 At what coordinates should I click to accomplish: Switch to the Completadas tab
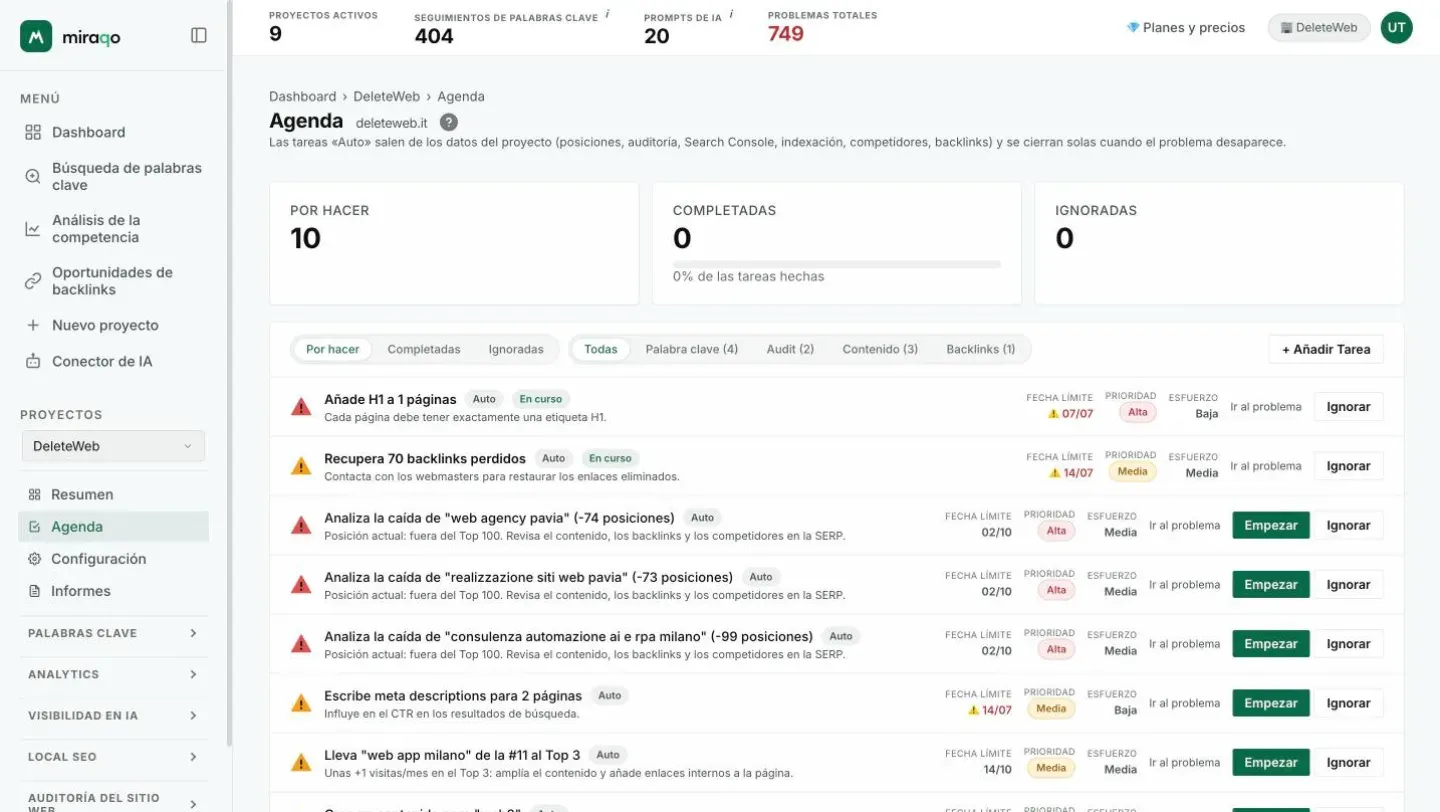point(424,349)
